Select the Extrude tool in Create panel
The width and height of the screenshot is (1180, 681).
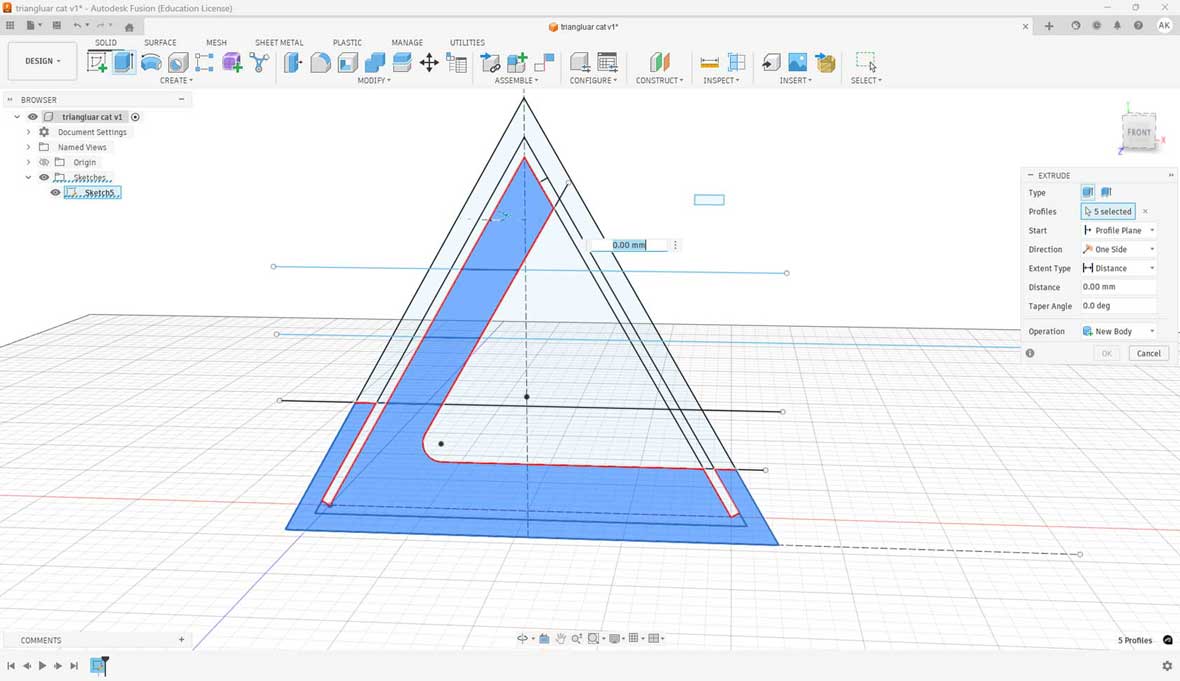pos(124,63)
